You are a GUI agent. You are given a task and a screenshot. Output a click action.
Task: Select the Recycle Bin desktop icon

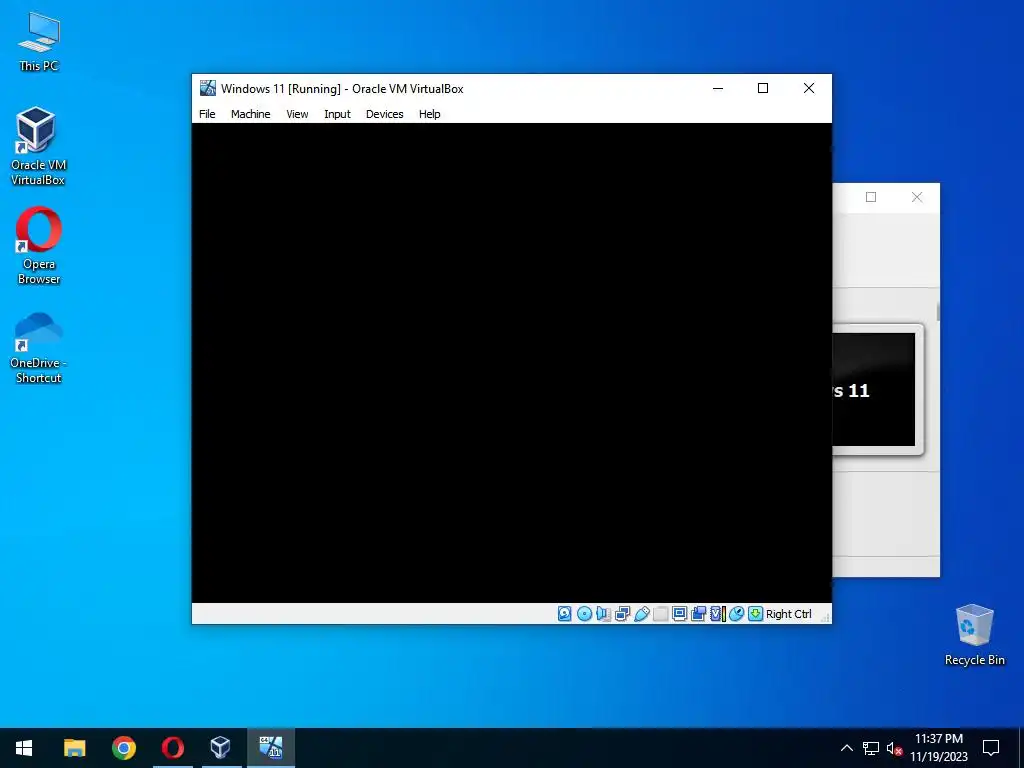tap(974, 635)
